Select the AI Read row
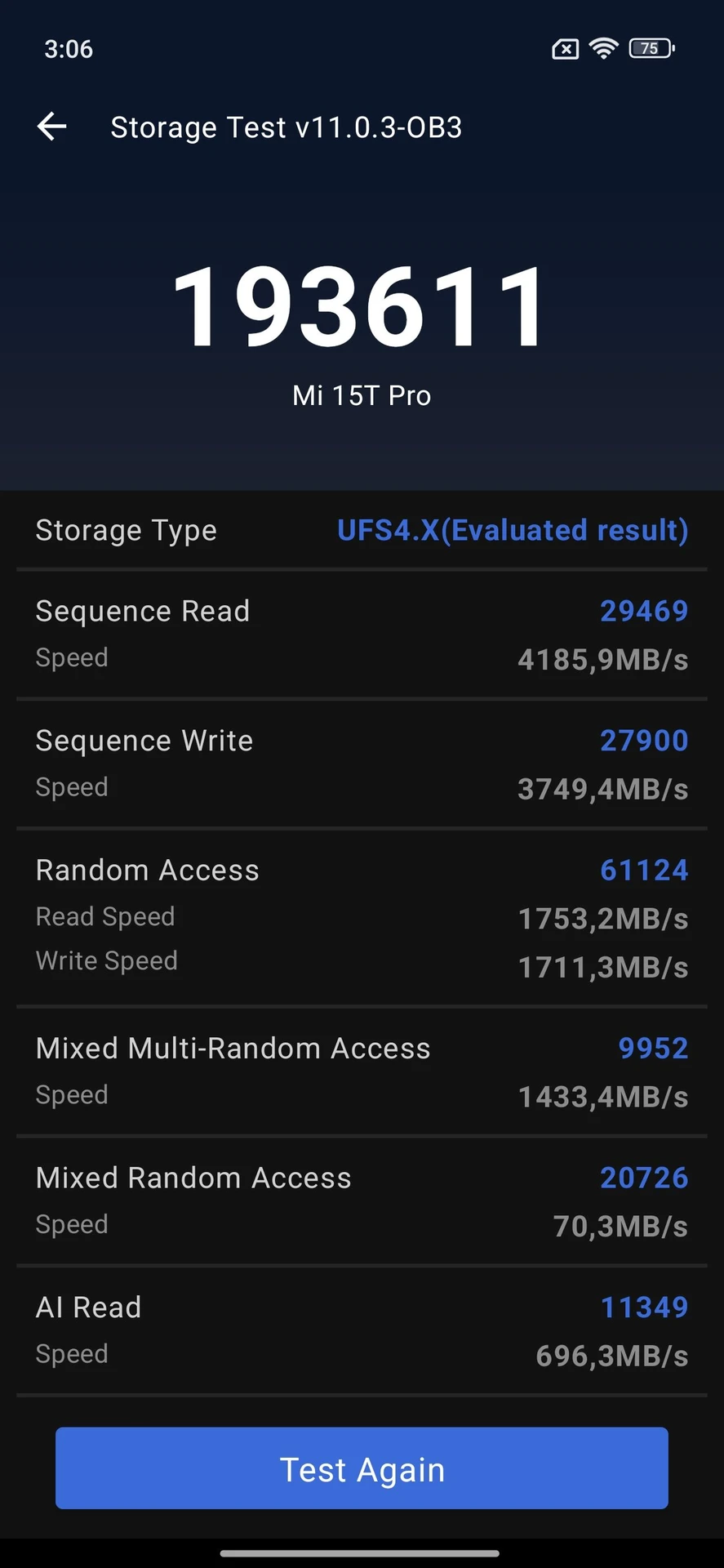Image resolution: width=724 pixels, height=1568 pixels. [362, 1330]
